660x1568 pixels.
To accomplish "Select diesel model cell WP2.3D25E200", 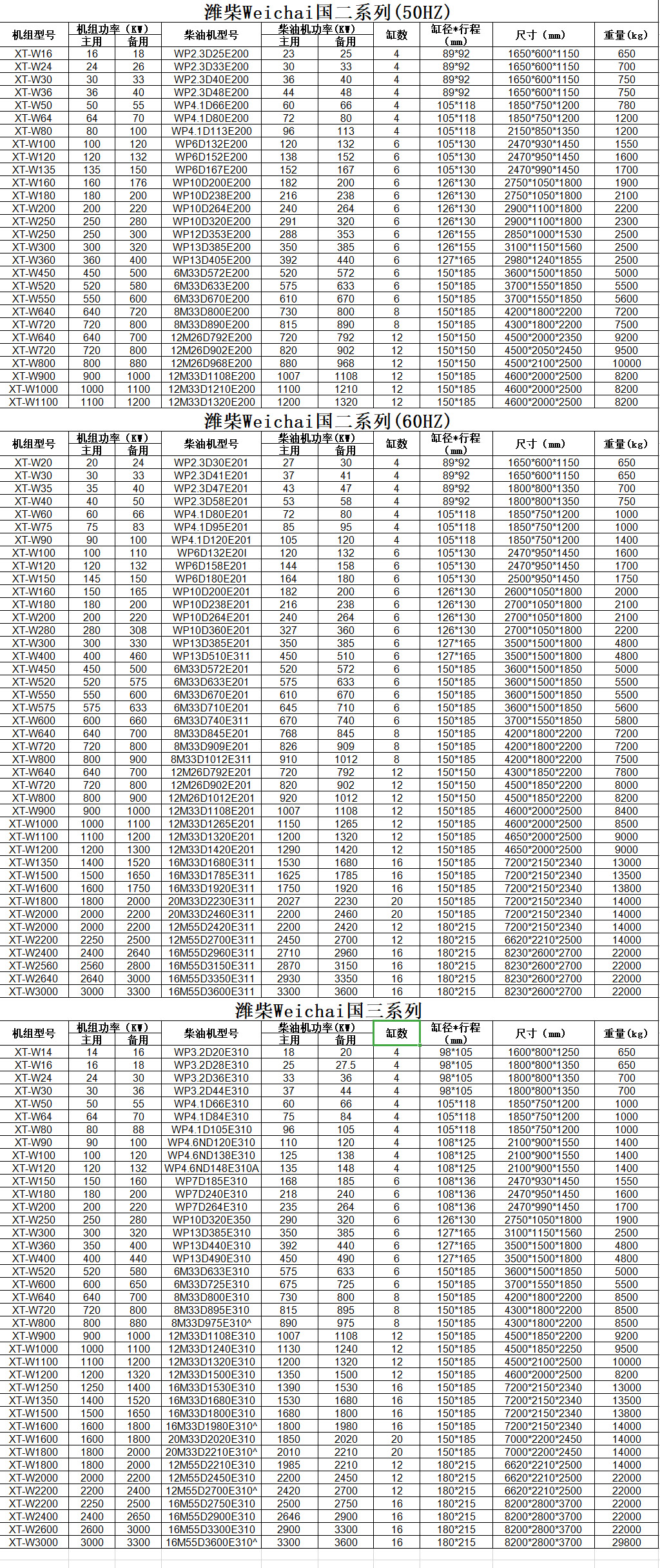I will tap(211, 54).
